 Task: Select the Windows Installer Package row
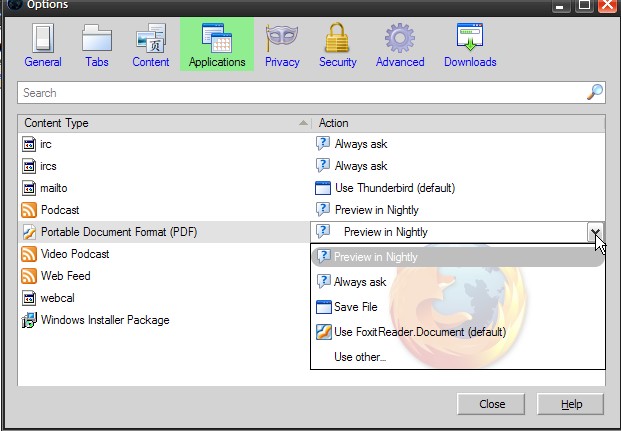164,320
